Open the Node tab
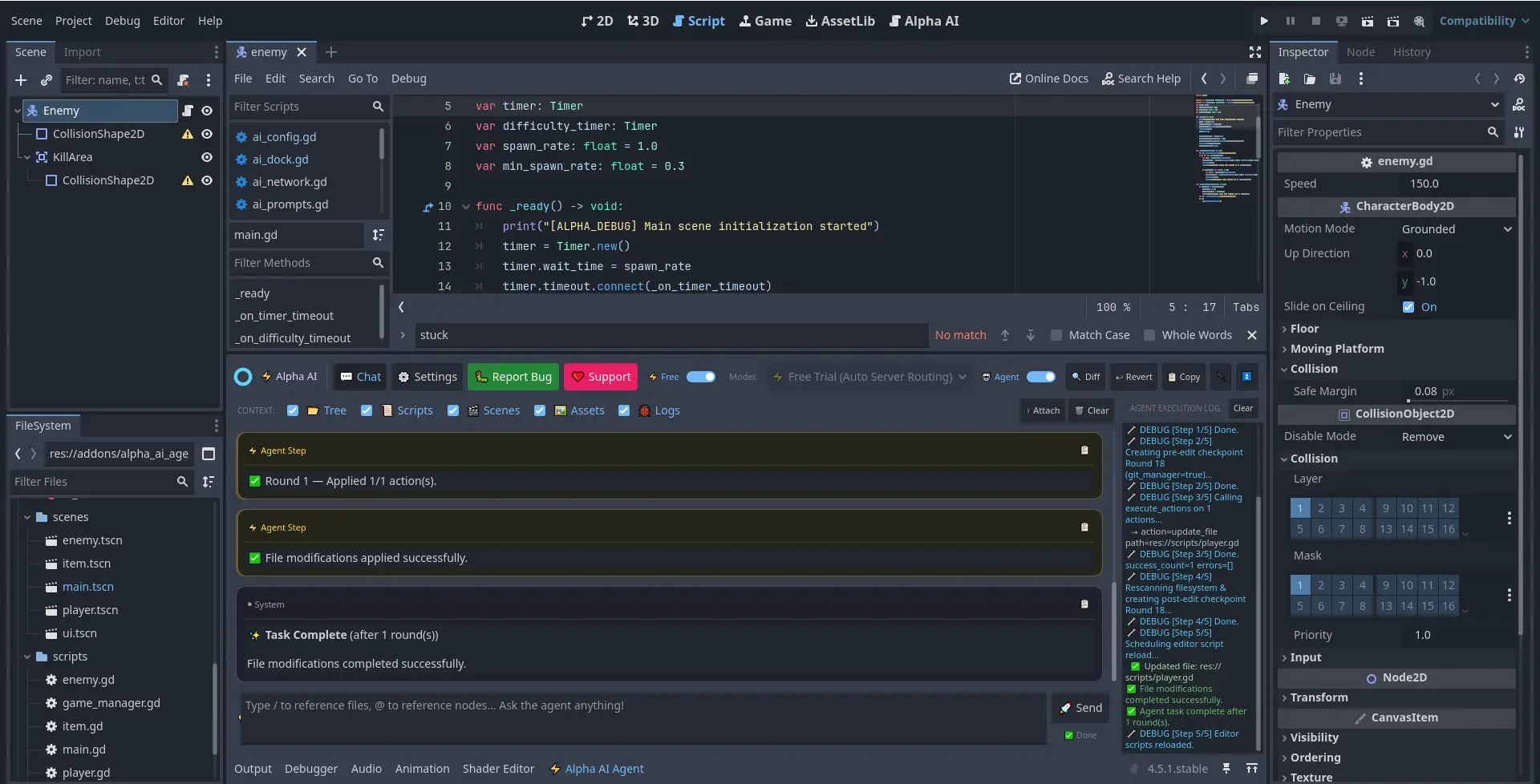 click(1360, 52)
